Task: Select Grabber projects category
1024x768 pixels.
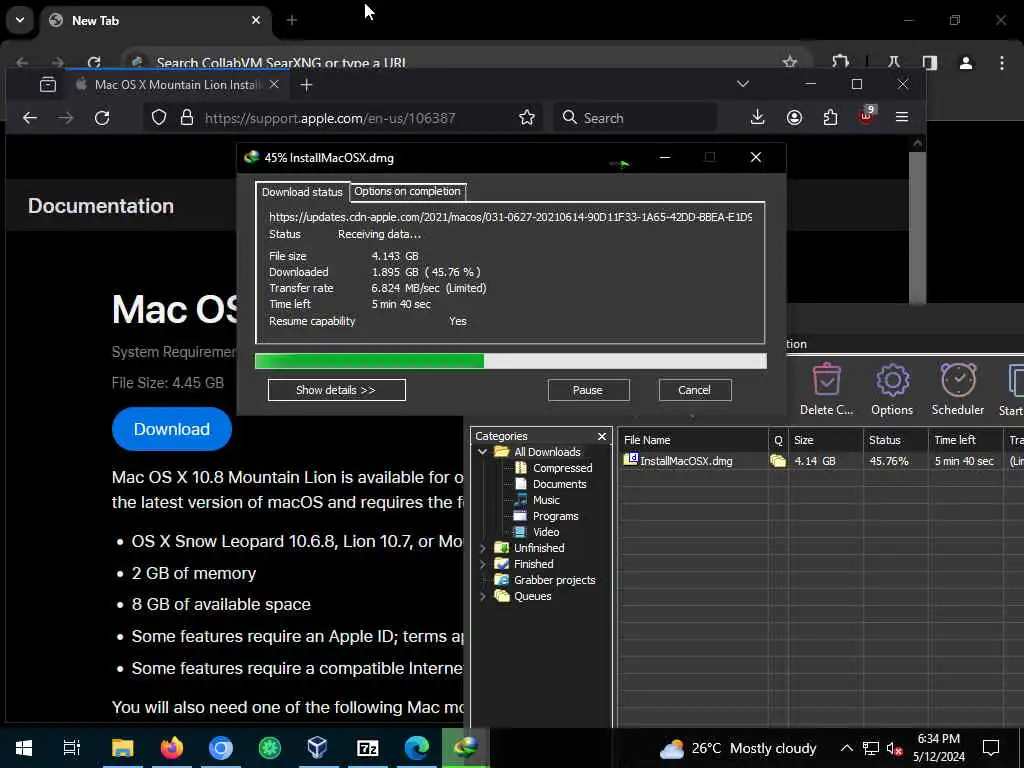Action: [x=554, y=580]
